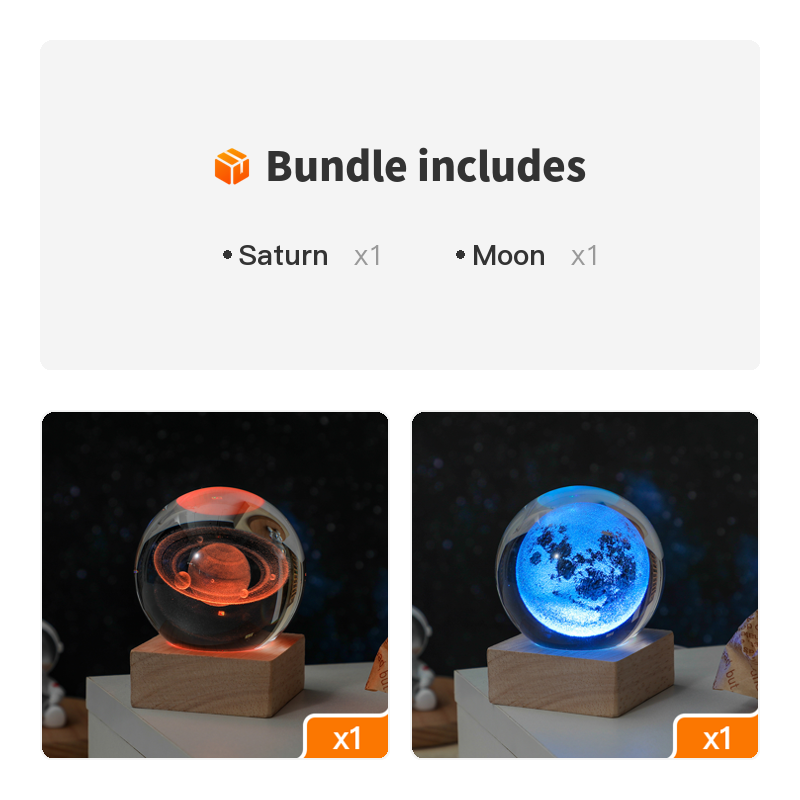This screenshot has width=800, height=800.
Task: Click the wooden base under Moon ball
Action: [581, 672]
